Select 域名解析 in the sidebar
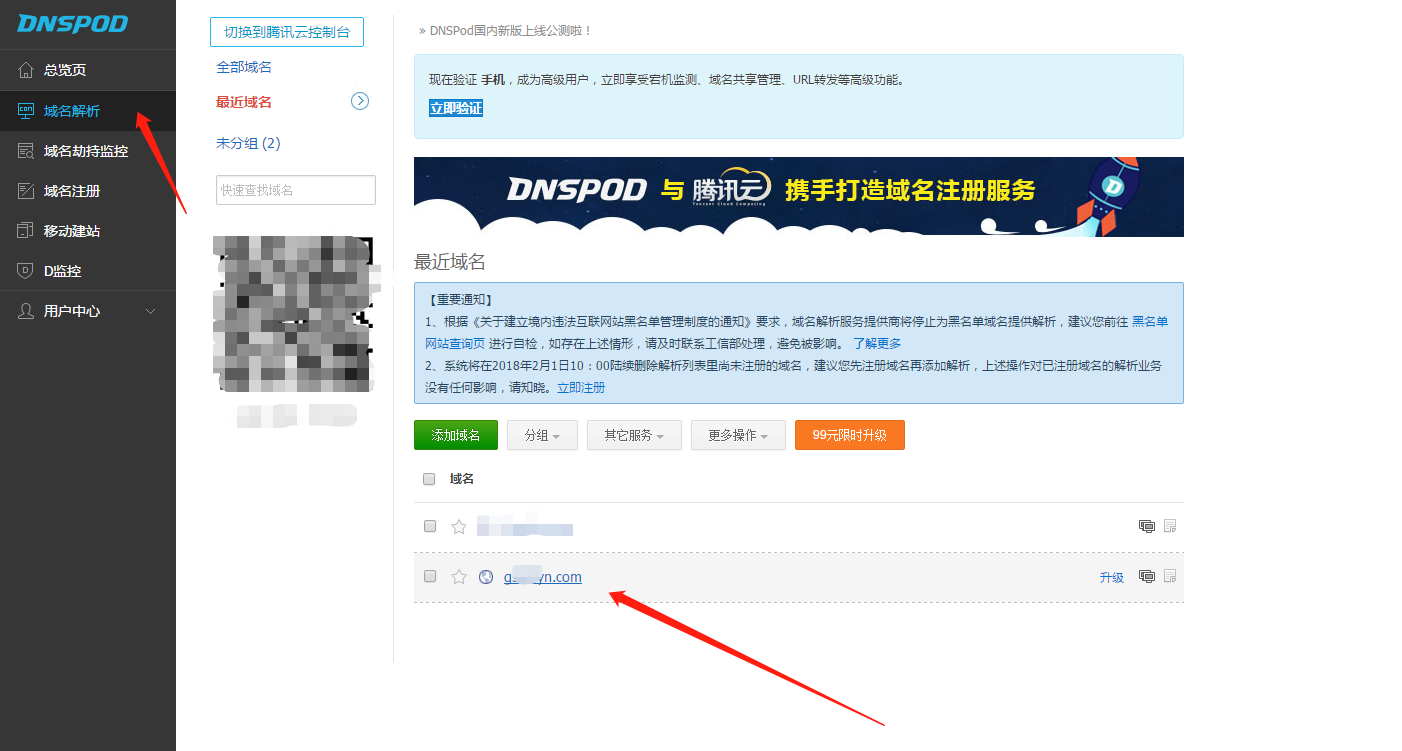 pos(88,111)
